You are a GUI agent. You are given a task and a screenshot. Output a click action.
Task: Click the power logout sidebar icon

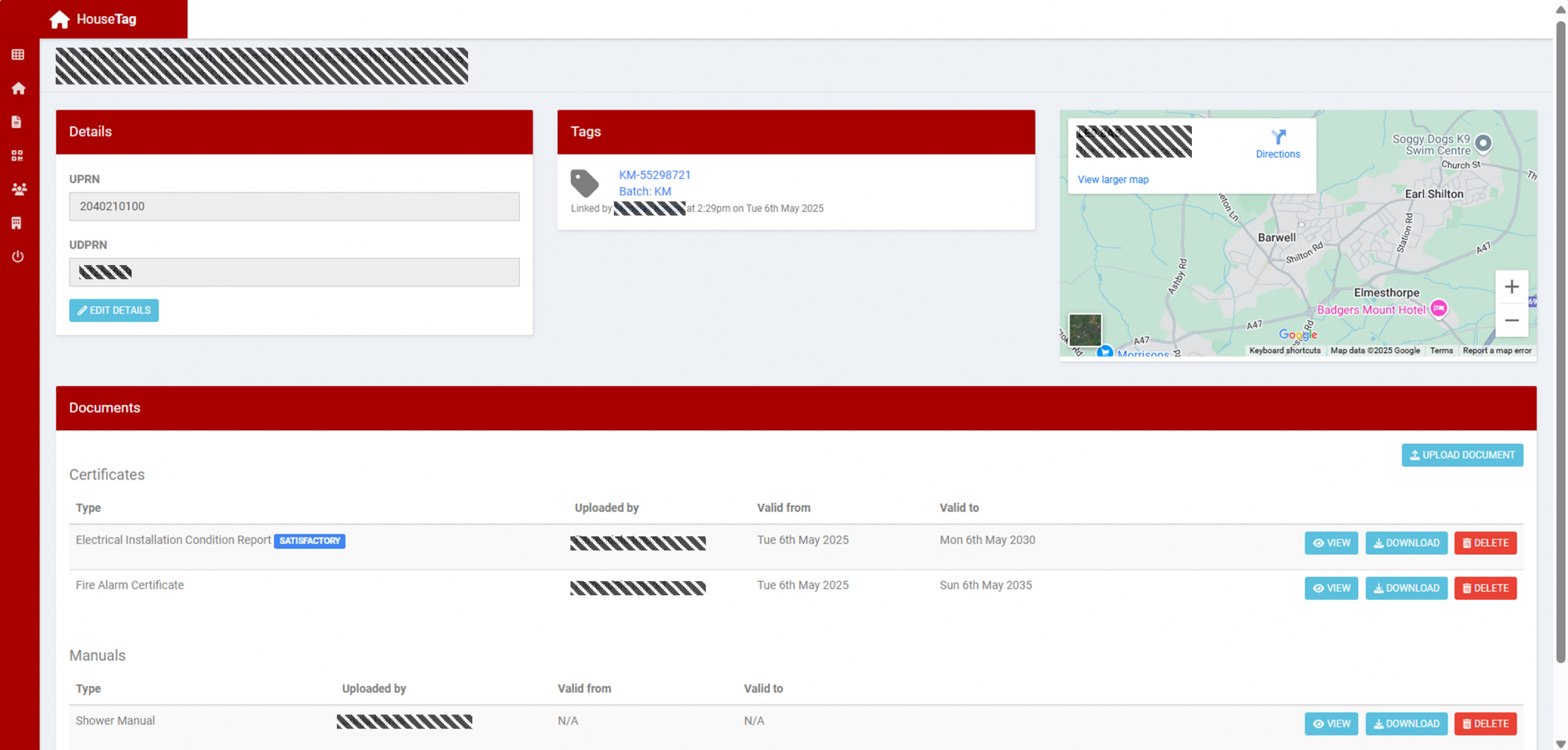pos(18,257)
